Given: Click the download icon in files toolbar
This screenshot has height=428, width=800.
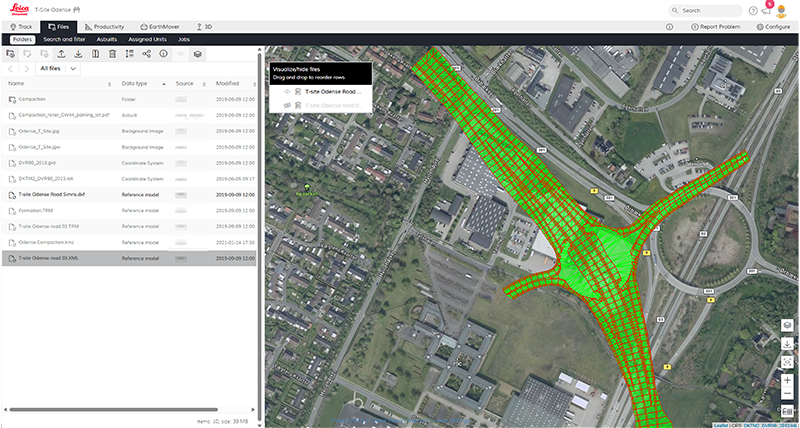Looking at the screenshot, I should pyautogui.click(x=78, y=53).
